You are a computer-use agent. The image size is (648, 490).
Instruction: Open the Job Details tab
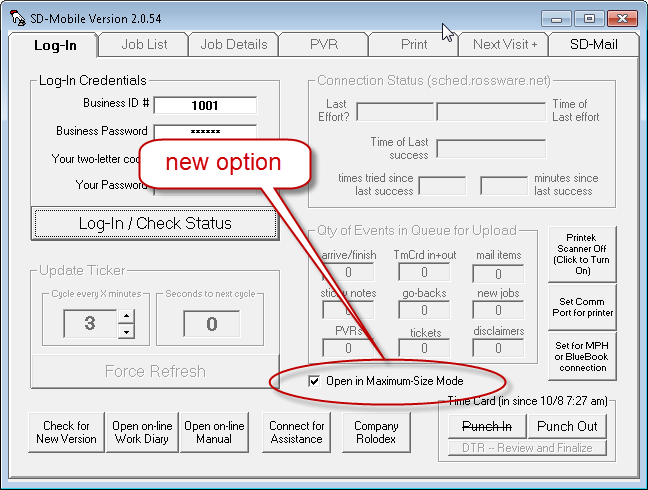(233, 44)
